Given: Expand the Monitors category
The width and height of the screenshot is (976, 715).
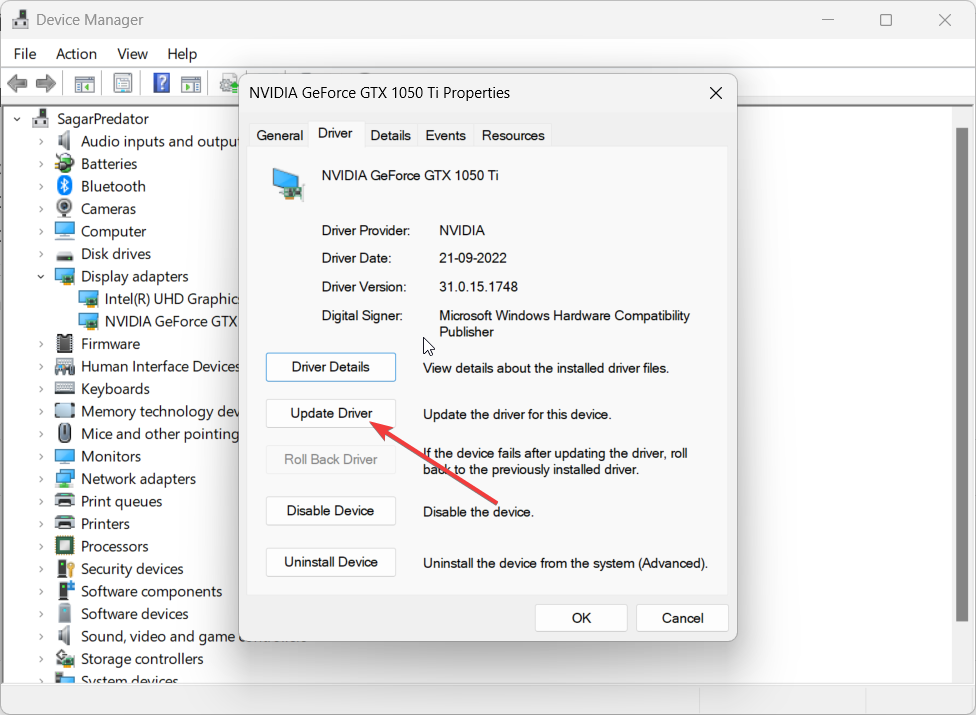Looking at the screenshot, I should [x=40, y=457].
